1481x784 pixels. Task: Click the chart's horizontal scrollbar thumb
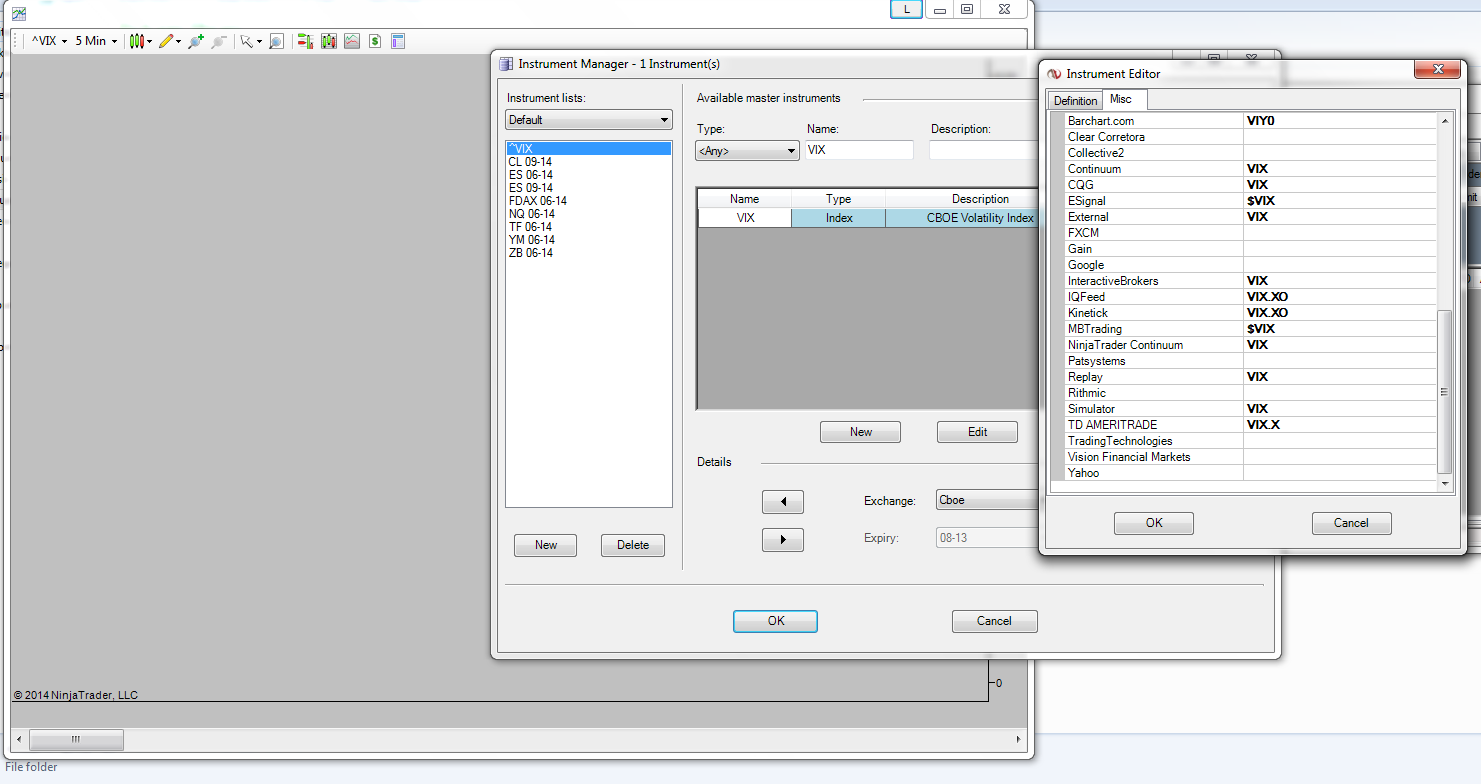(77, 739)
